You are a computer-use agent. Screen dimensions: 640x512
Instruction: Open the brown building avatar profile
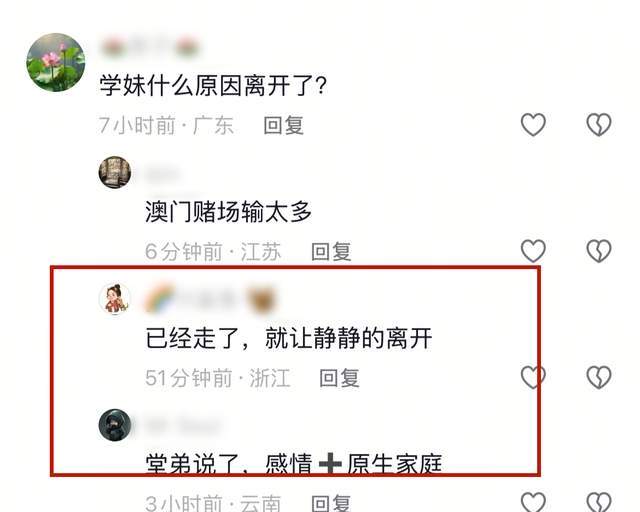(115, 172)
